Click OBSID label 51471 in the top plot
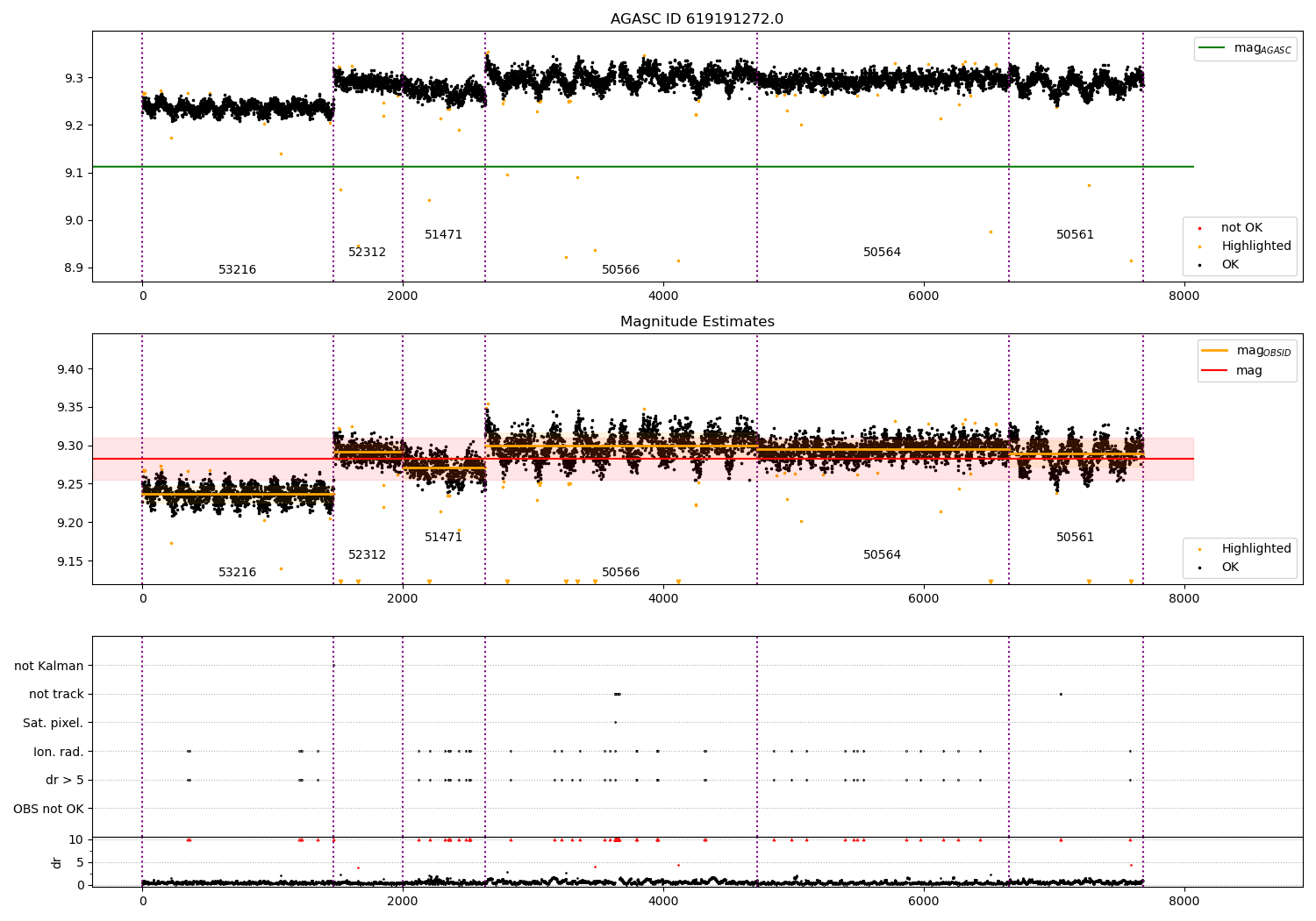 [x=443, y=235]
